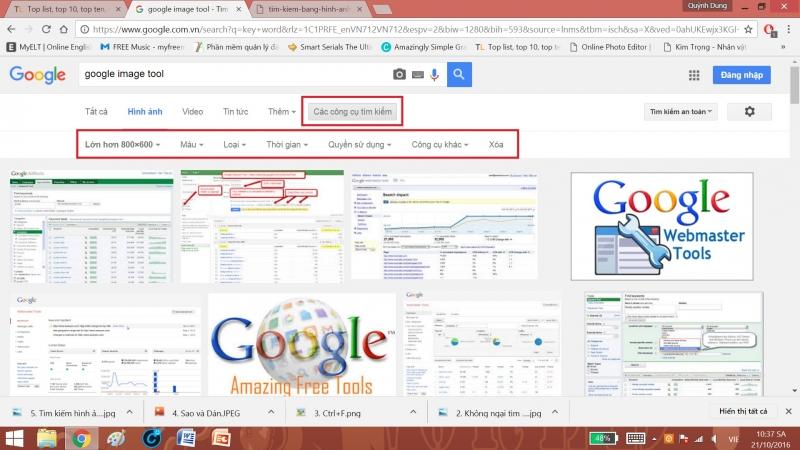Open options for 2. Không ngại tìm download
800x450 pixels.
(555, 412)
